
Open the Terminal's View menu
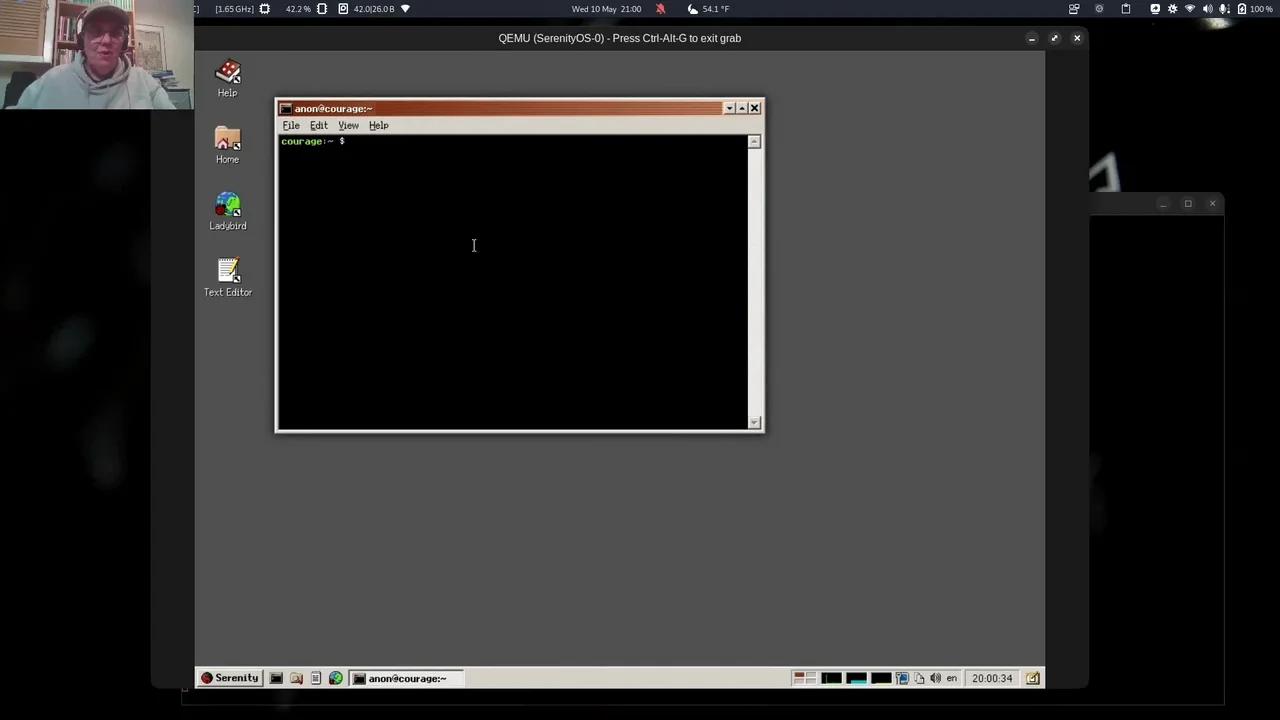click(348, 125)
